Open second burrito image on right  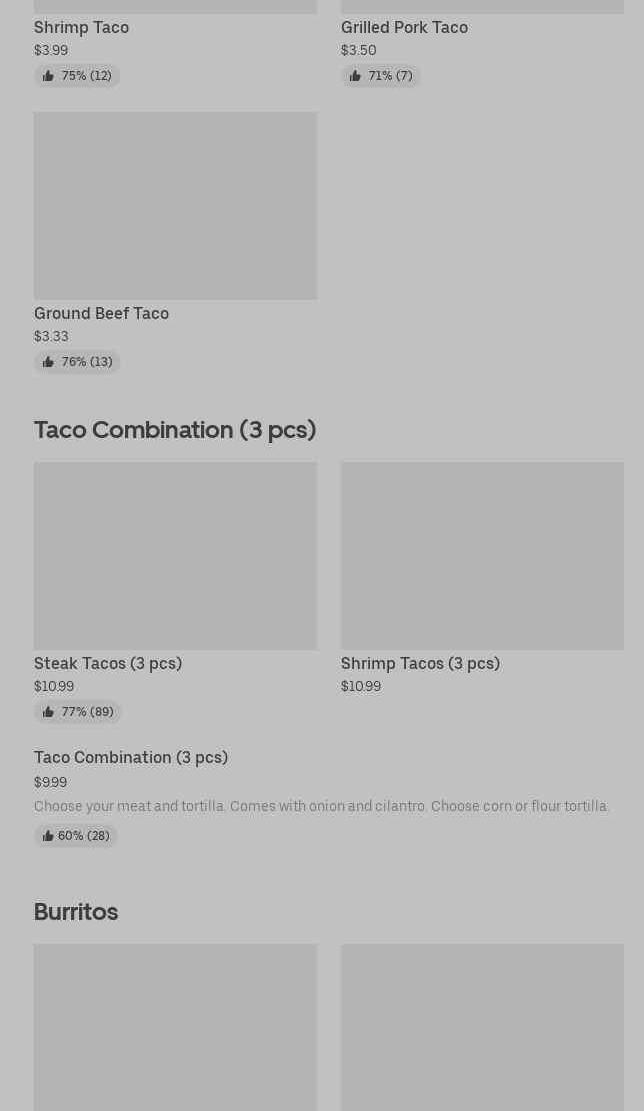(x=482, y=1027)
